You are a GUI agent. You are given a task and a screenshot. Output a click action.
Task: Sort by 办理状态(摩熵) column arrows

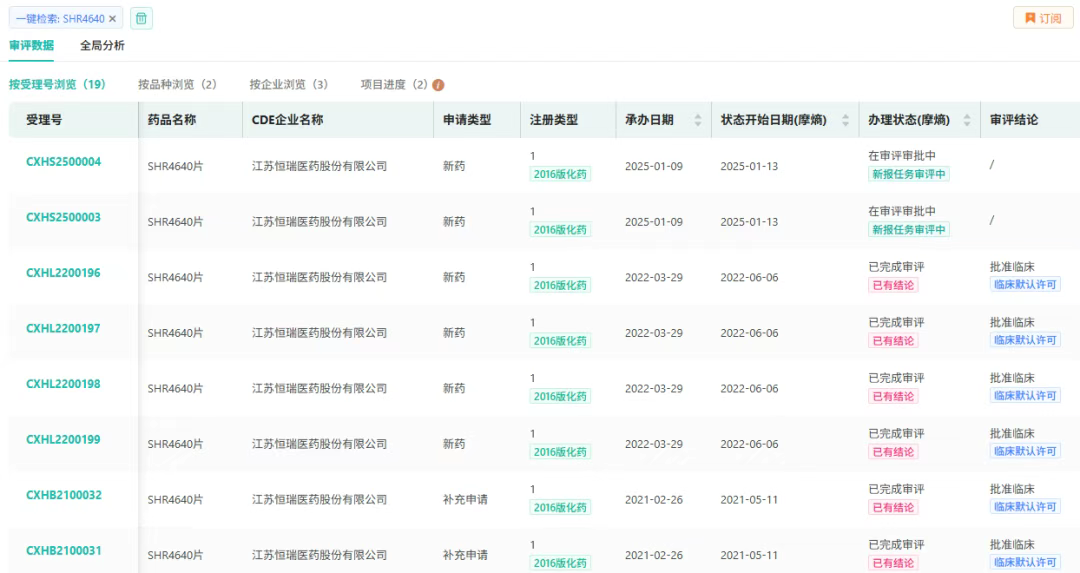(x=966, y=120)
